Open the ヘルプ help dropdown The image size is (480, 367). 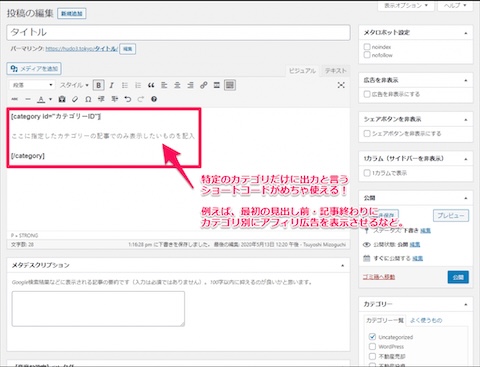pyautogui.click(x=455, y=6)
